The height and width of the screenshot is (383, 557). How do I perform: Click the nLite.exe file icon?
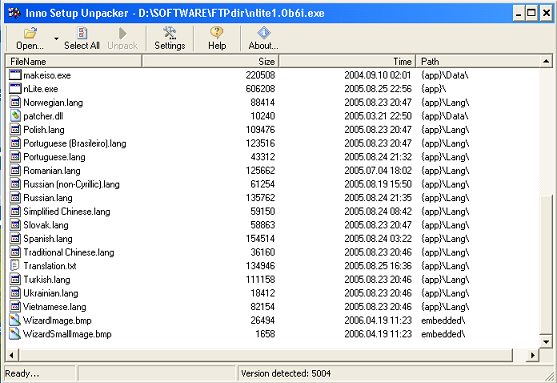point(15,89)
